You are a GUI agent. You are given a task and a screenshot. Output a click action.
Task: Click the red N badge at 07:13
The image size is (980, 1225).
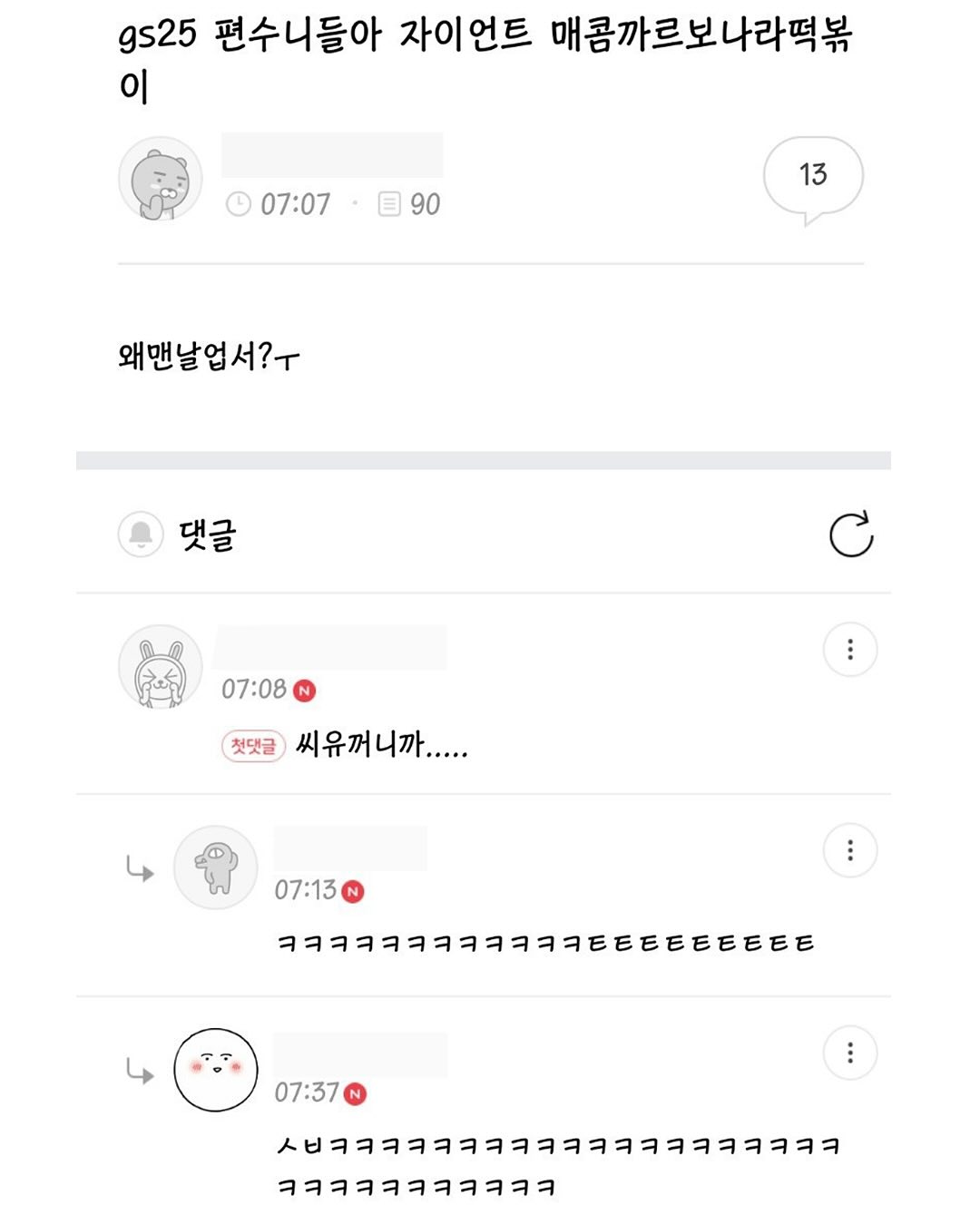coord(353,892)
